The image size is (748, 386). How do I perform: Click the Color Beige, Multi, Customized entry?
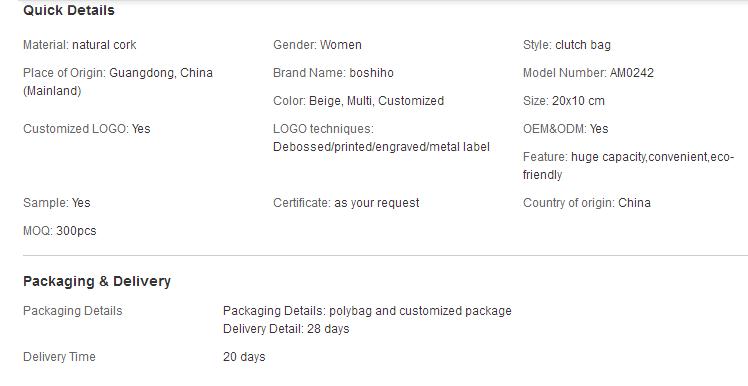pyautogui.click(x=358, y=101)
